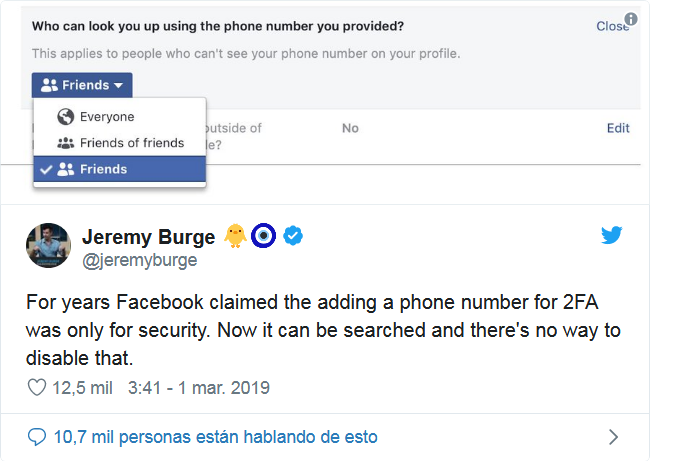Screen dimensions: 687x461
Task: Open the tweet timestamp 3:41 - 1 mar. 2019
Action: click(199, 387)
